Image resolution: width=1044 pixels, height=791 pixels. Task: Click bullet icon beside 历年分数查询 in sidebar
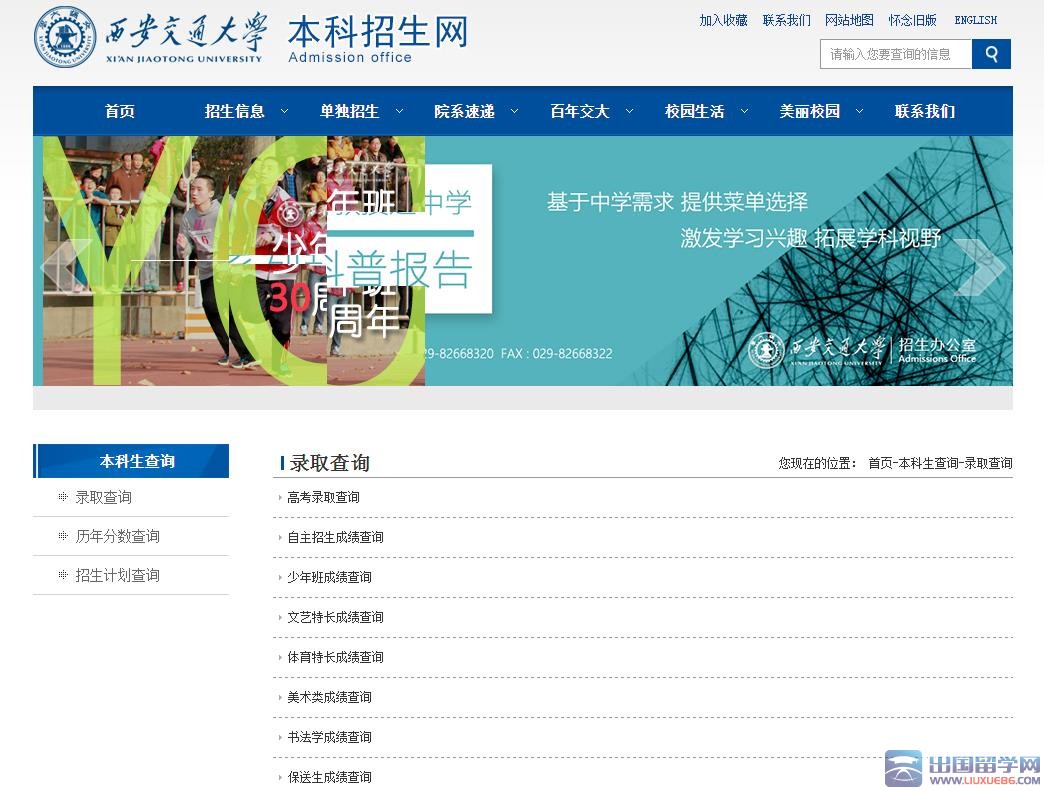coord(63,536)
